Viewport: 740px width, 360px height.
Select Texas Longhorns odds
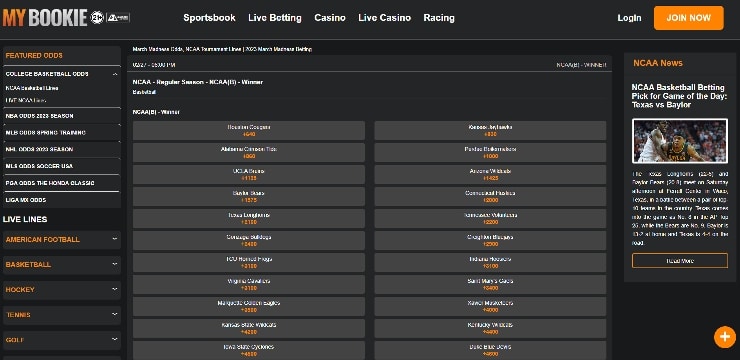(249, 218)
